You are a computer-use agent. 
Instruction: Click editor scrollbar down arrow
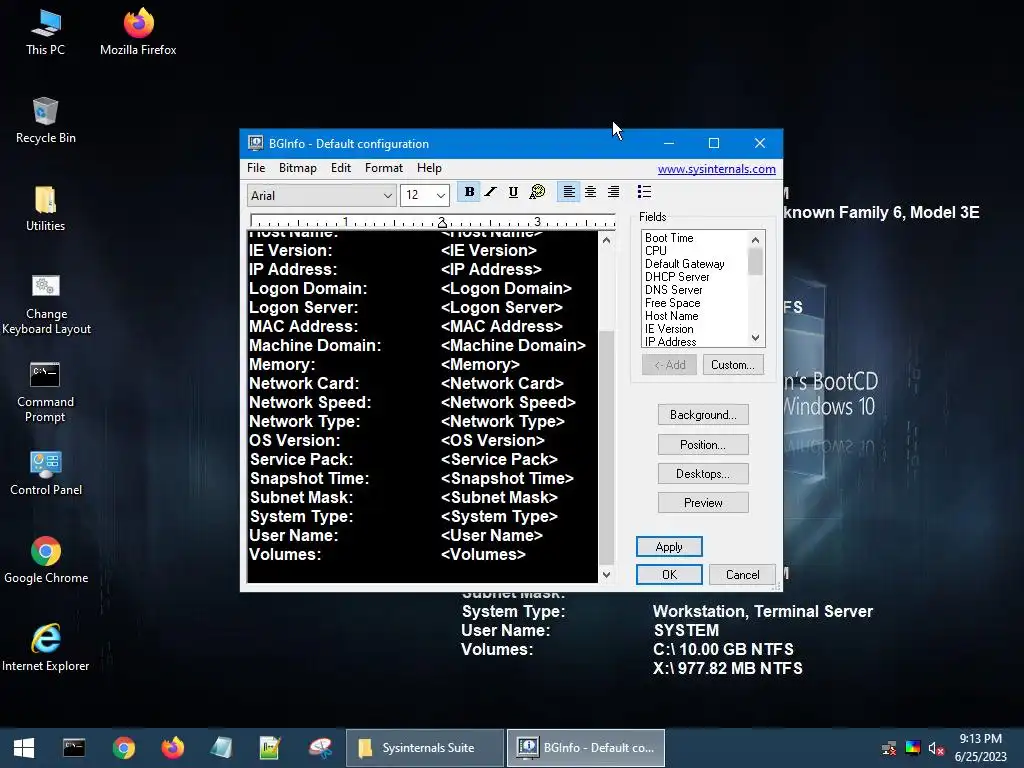(x=606, y=575)
